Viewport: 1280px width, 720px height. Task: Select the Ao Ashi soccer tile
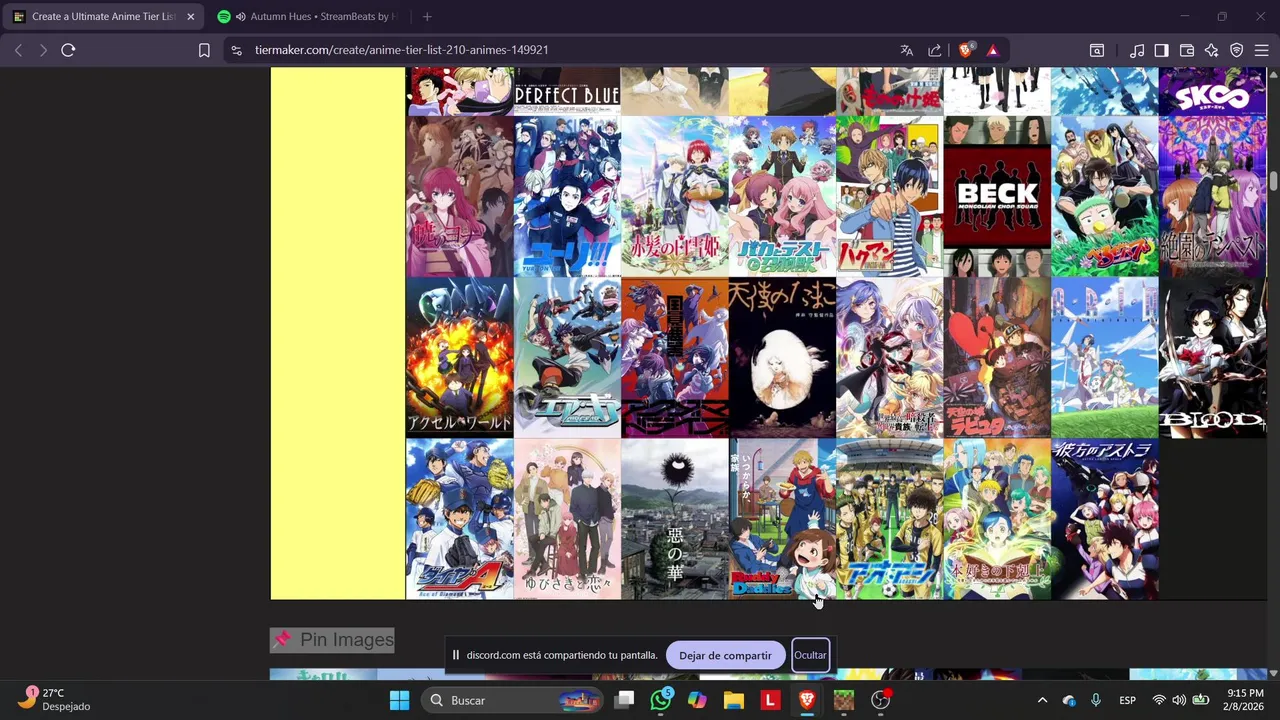[x=889, y=519]
